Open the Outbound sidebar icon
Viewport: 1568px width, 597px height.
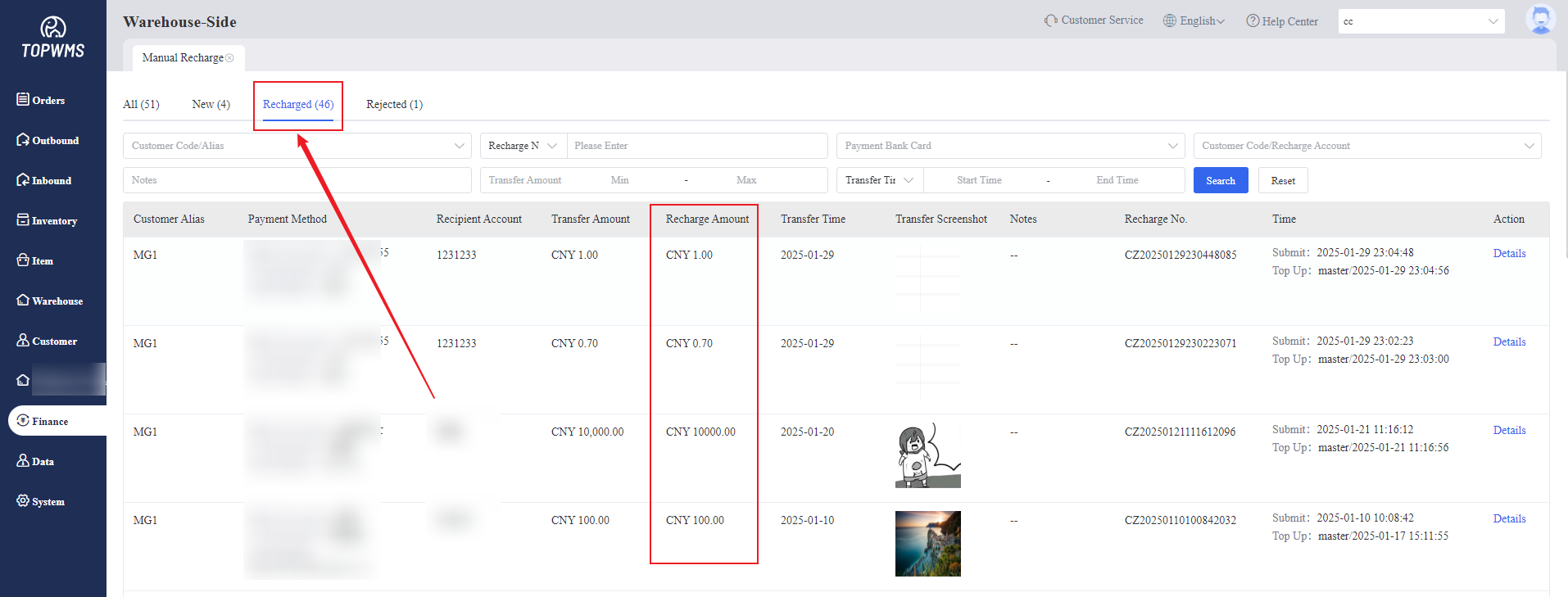(x=23, y=140)
